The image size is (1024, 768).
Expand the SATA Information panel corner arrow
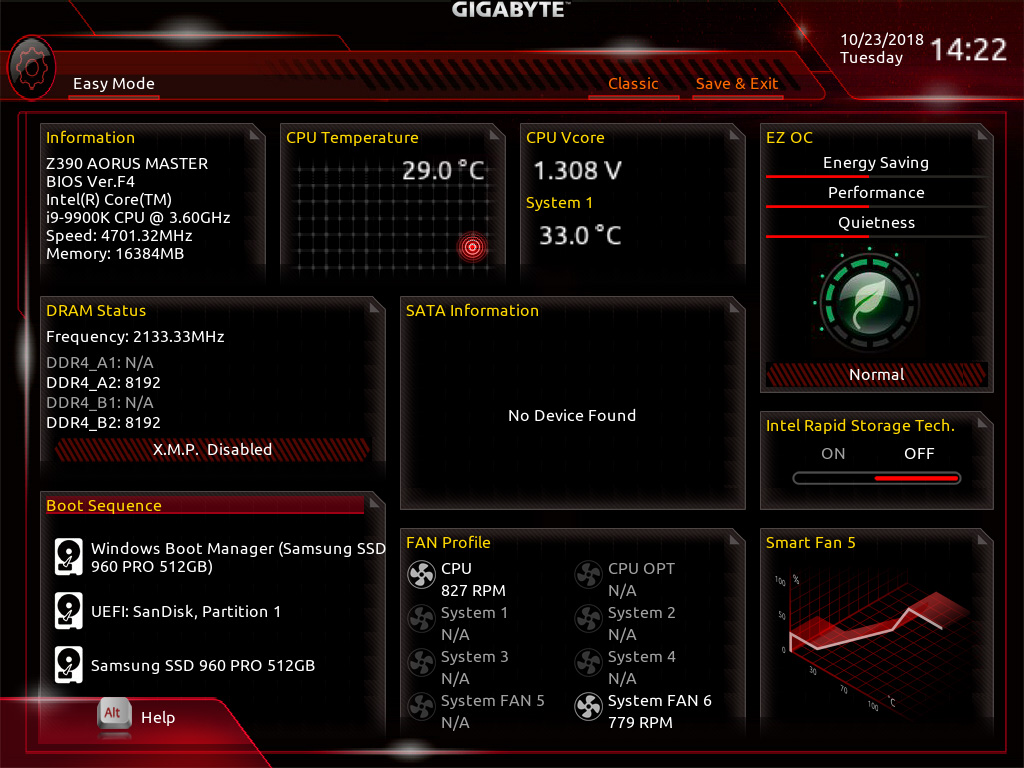(735, 307)
